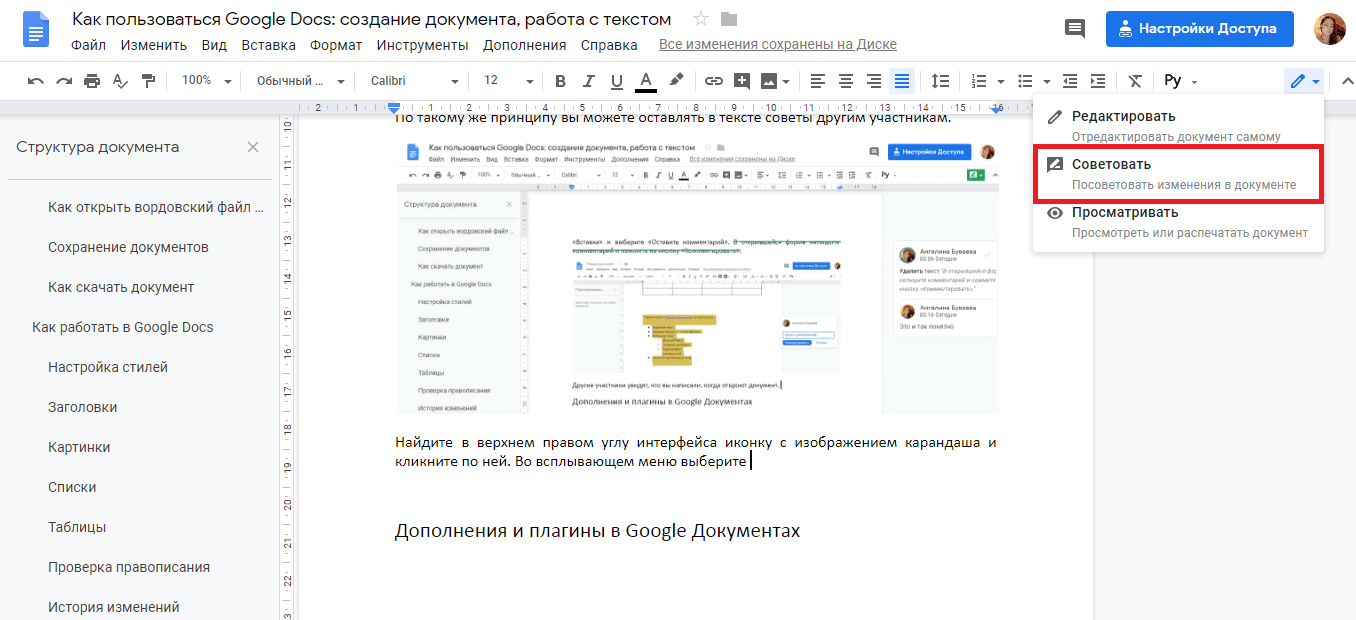Select Таблицы in document outline

pos(75,527)
